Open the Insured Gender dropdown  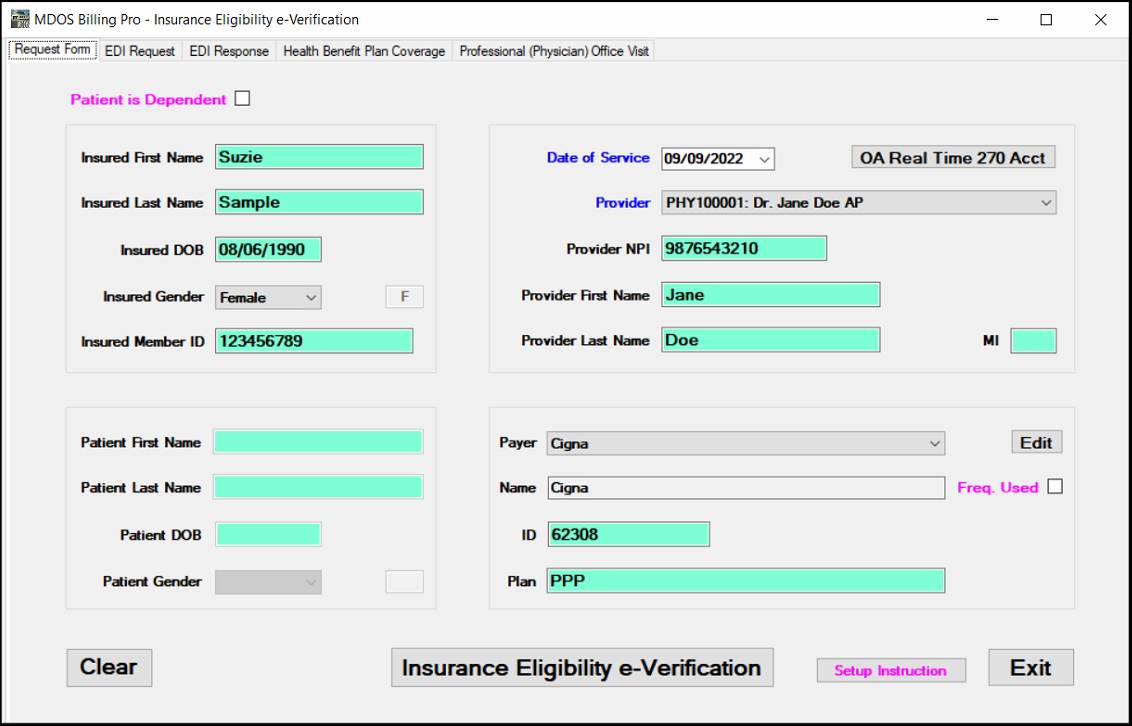pos(310,297)
